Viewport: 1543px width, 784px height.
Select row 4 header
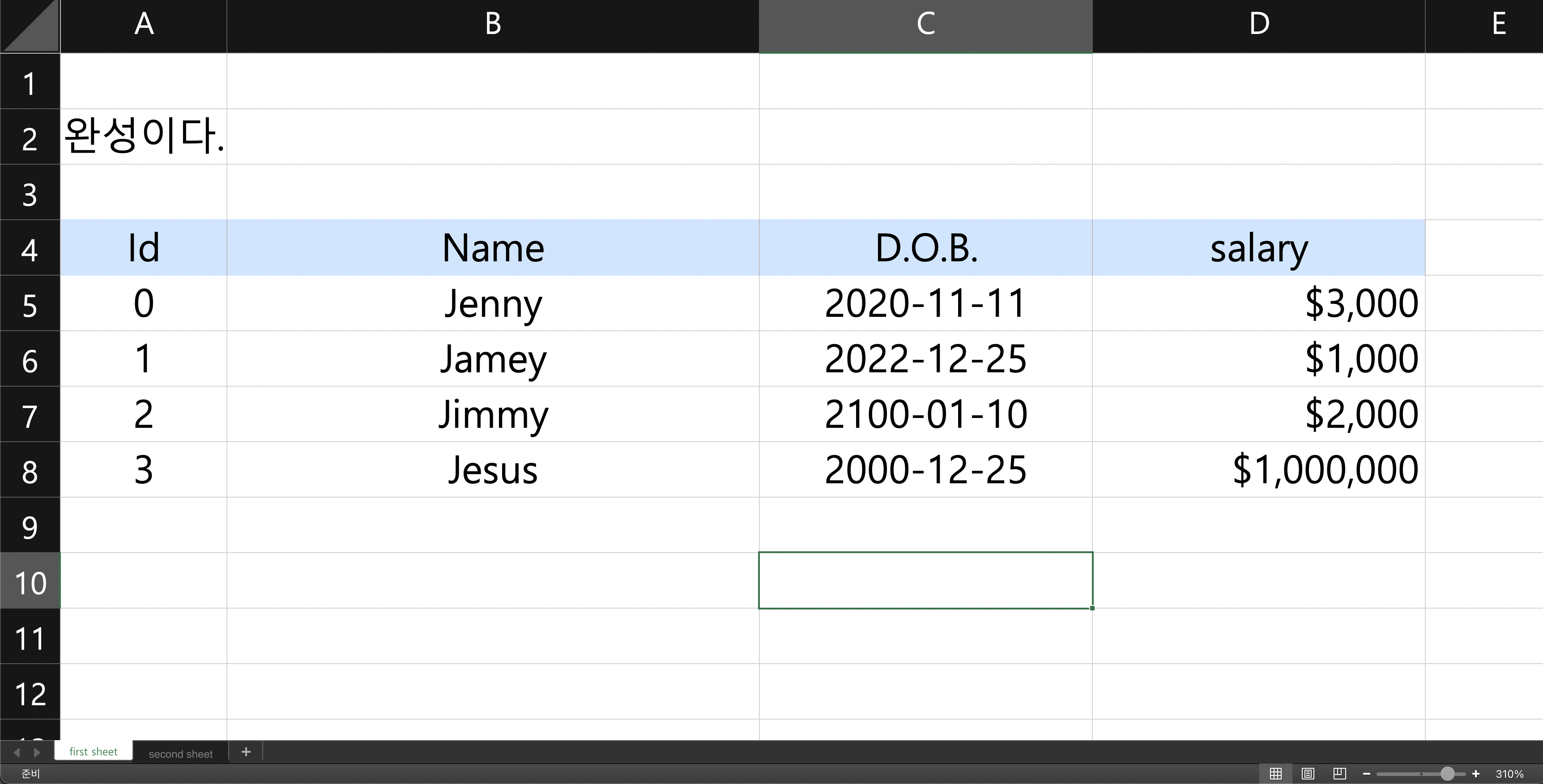coord(30,248)
